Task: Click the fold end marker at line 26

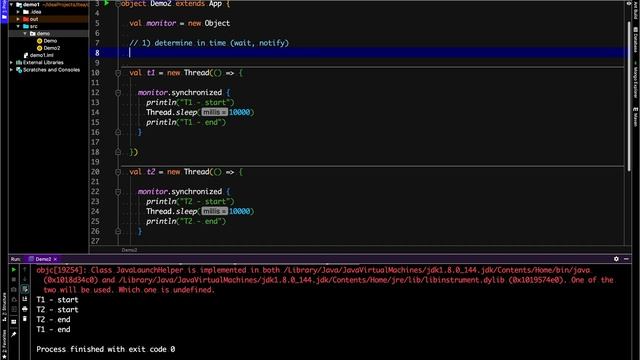Action: [x=118, y=231]
